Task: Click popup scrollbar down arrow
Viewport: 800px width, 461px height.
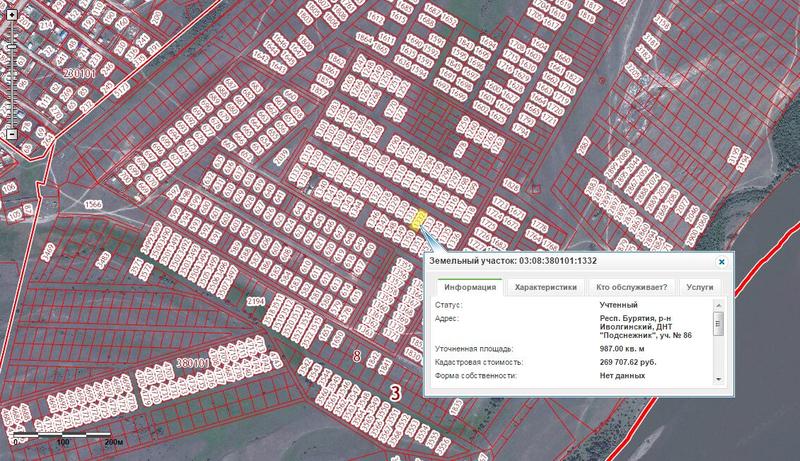Action: 717,378
